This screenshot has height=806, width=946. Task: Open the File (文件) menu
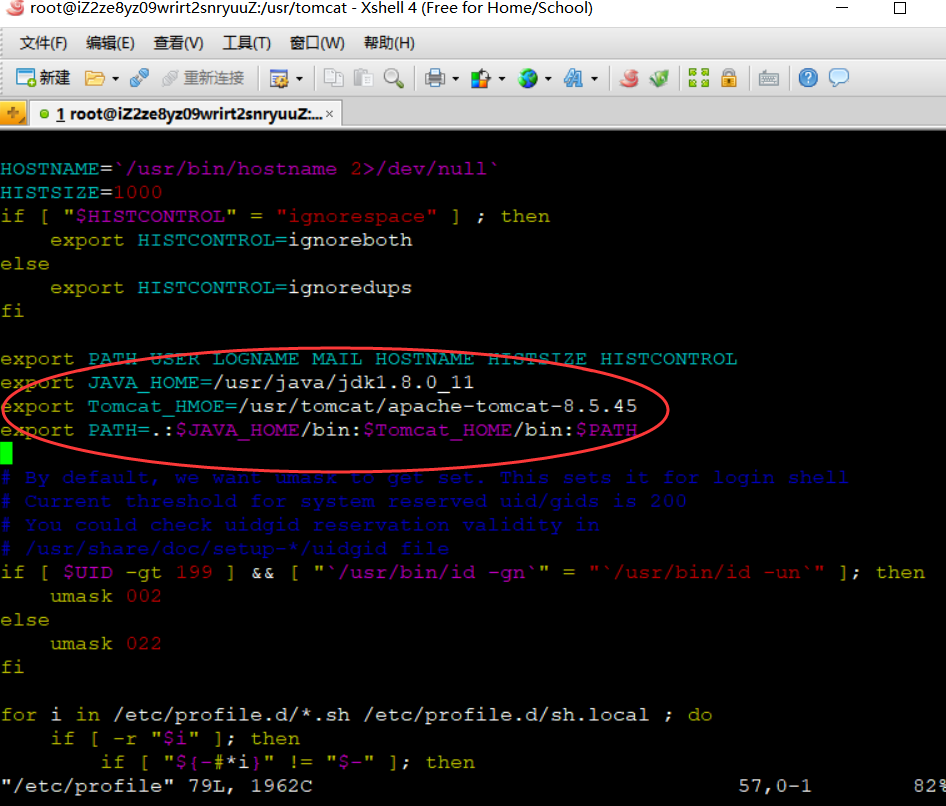43,43
